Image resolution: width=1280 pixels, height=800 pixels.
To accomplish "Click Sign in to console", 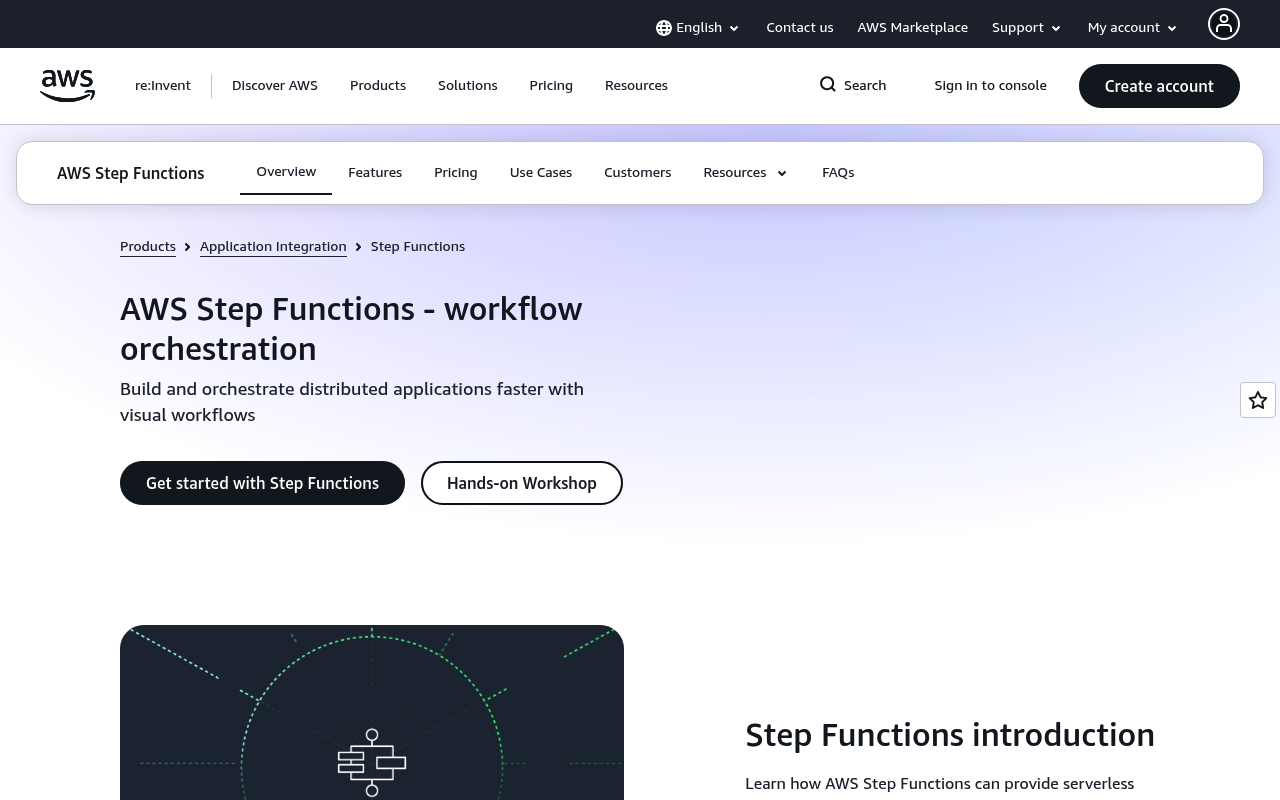I will coord(991,86).
